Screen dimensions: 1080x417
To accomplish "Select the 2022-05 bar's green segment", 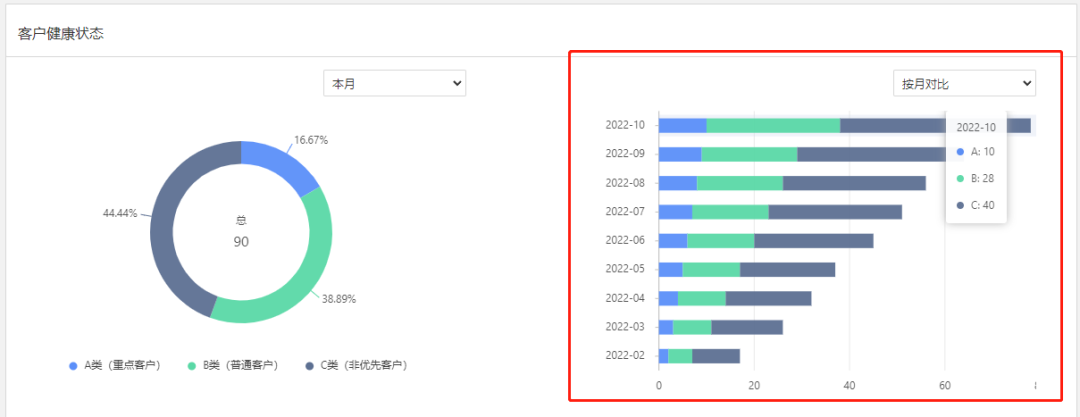I will click(711, 269).
